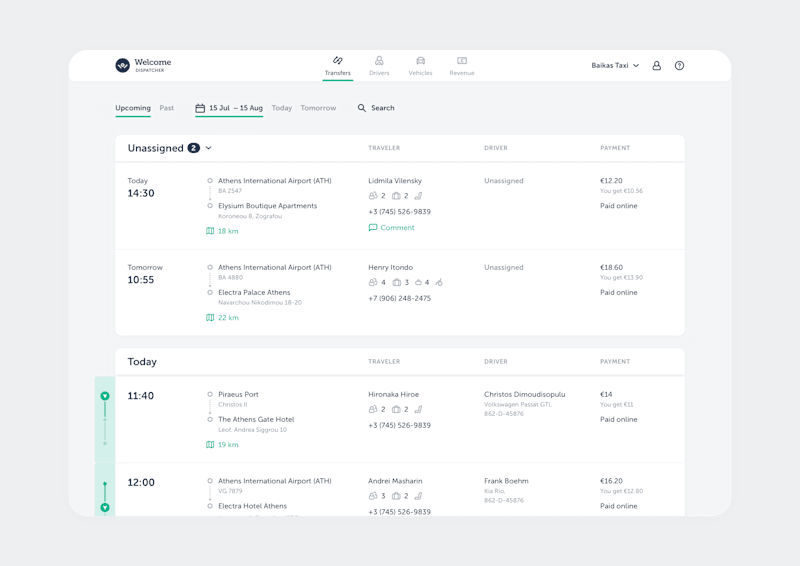Screen dimensions: 800x566
Task: Select phone +3 (745) 526-9839 of Lidmila Vilensky
Action: point(399,212)
